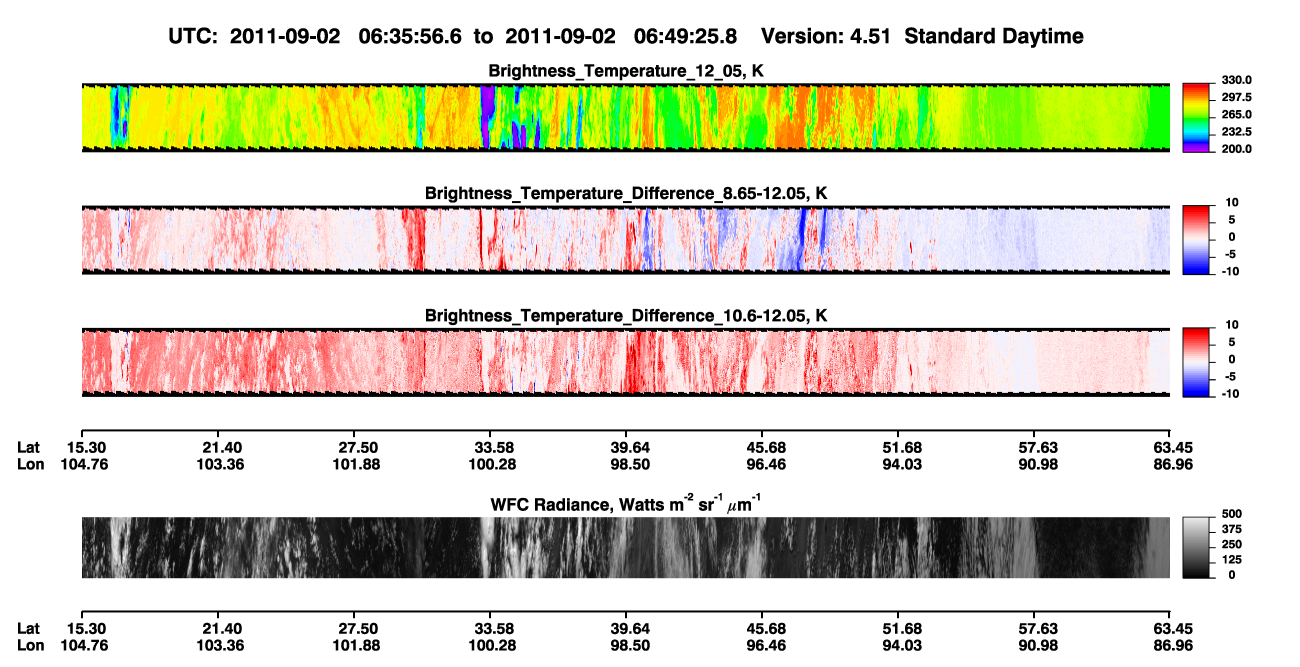Click the '330.0' color bar tick label
This screenshot has width=1300, height=667.
click(x=1236, y=81)
